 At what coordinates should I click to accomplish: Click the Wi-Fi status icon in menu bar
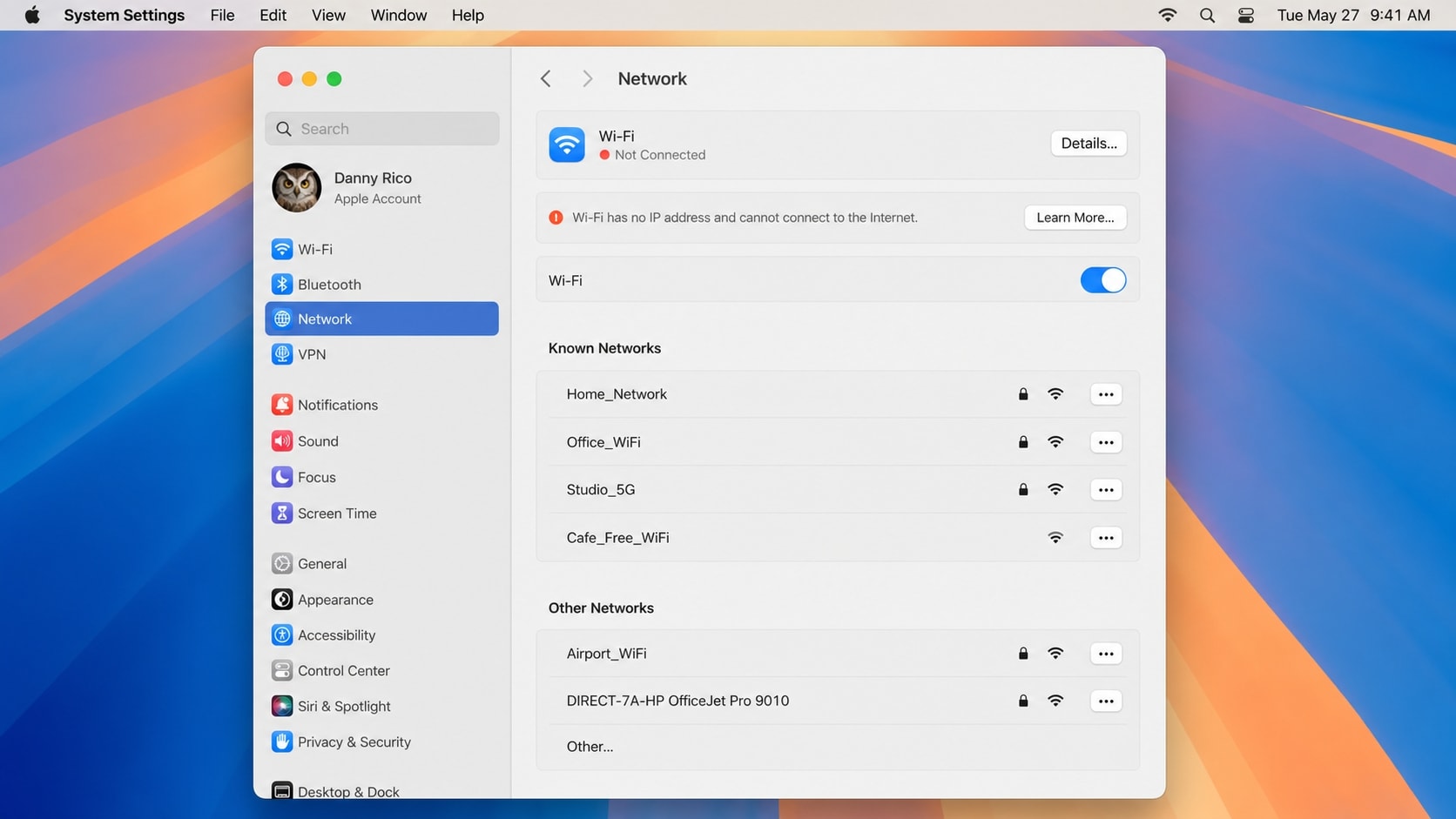(1168, 15)
